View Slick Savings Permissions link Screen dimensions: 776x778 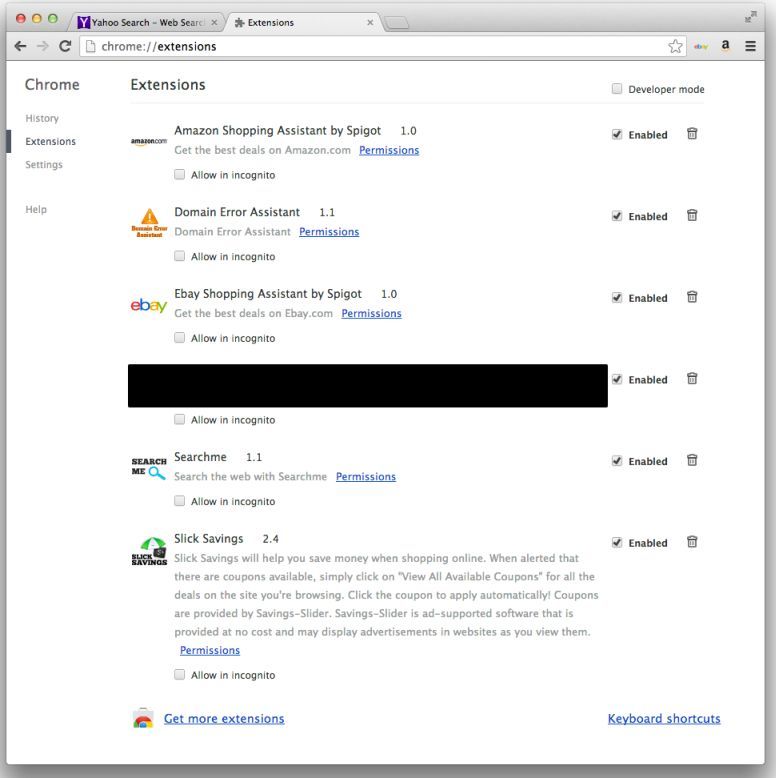210,650
